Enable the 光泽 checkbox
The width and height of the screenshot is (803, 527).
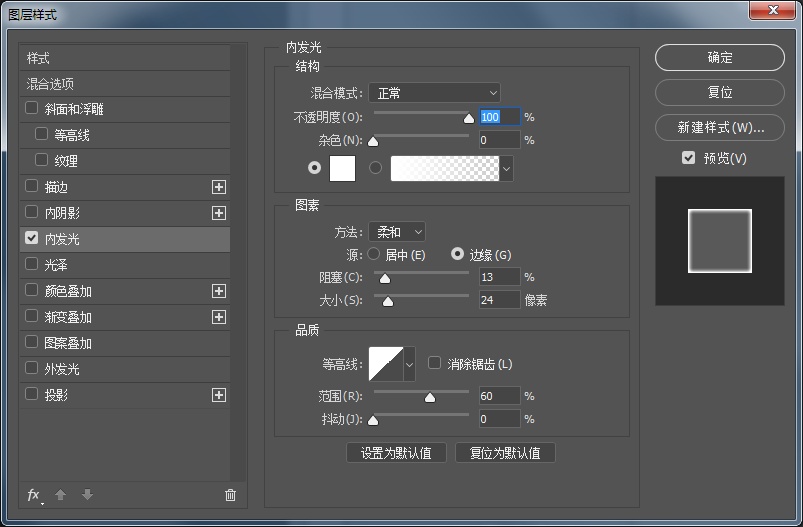pos(31,264)
